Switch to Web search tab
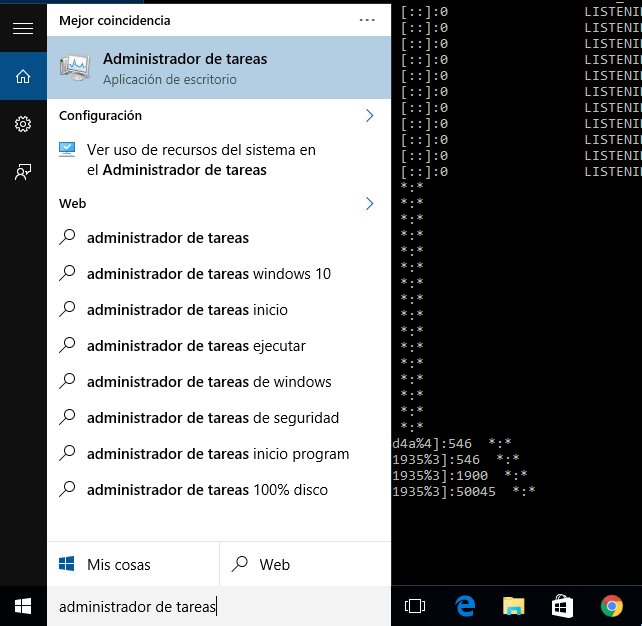 305,564
